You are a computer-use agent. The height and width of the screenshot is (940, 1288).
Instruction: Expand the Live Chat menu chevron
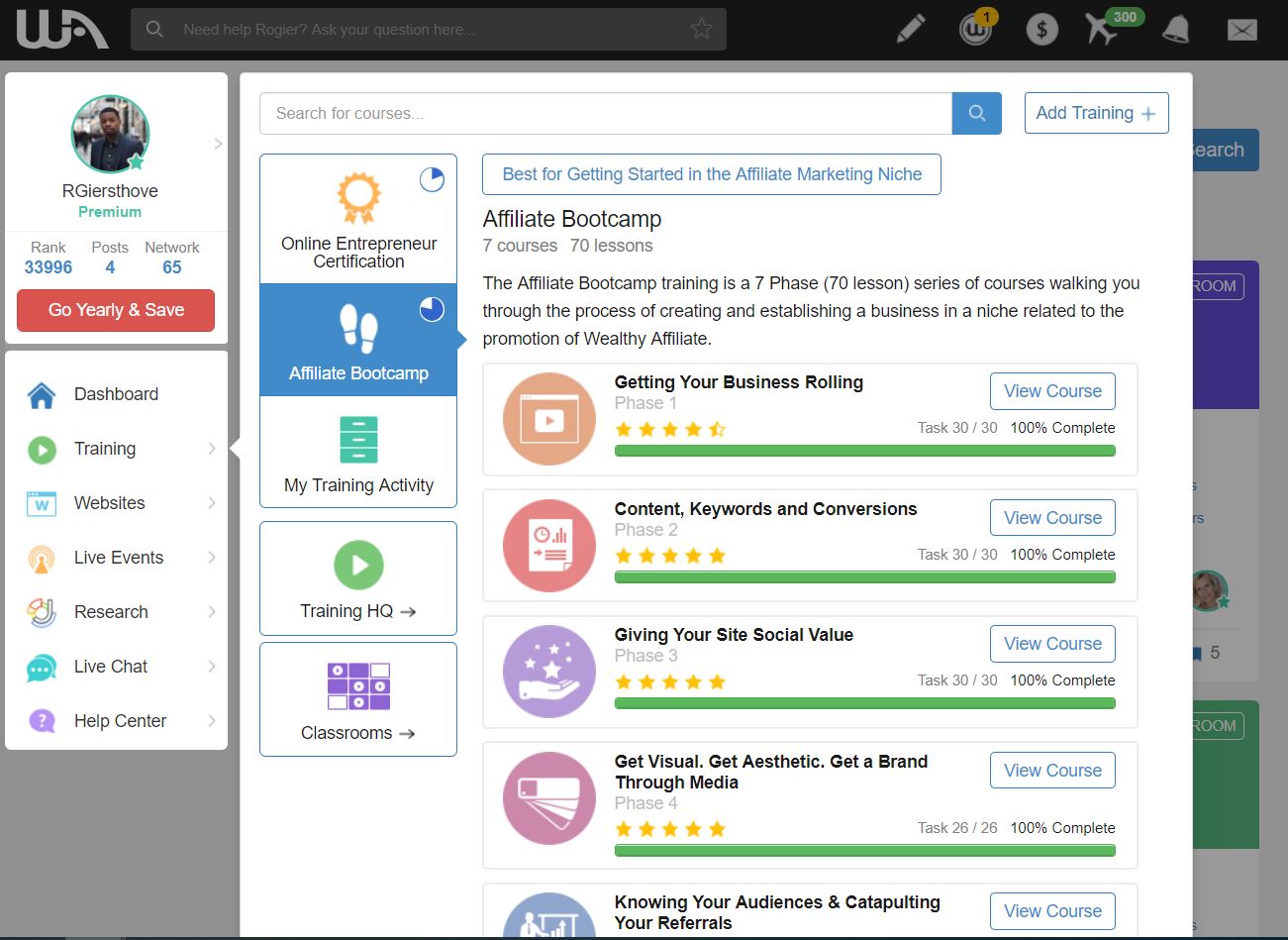pyautogui.click(x=211, y=667)
